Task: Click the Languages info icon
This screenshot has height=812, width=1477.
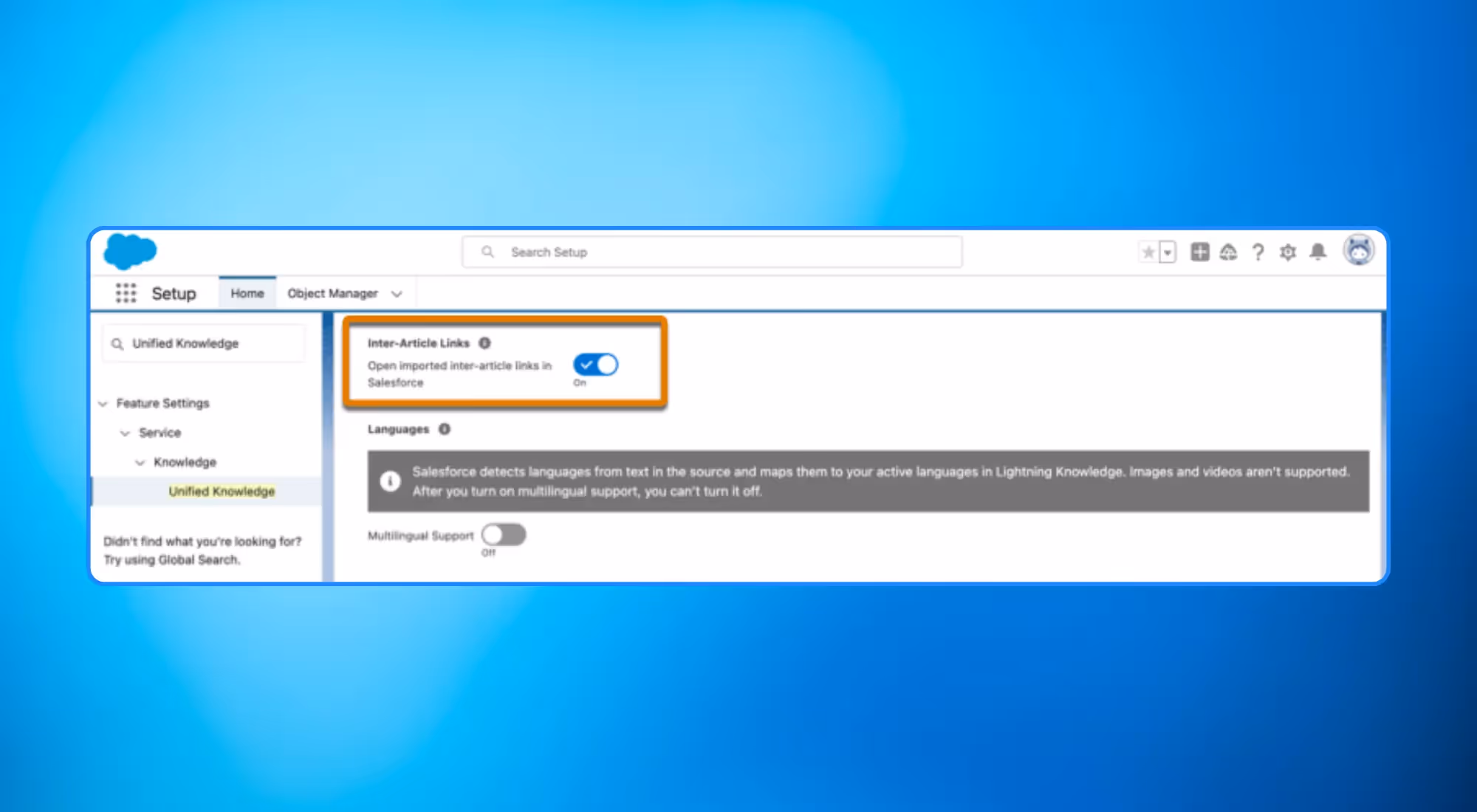Action: coord(445,429)
